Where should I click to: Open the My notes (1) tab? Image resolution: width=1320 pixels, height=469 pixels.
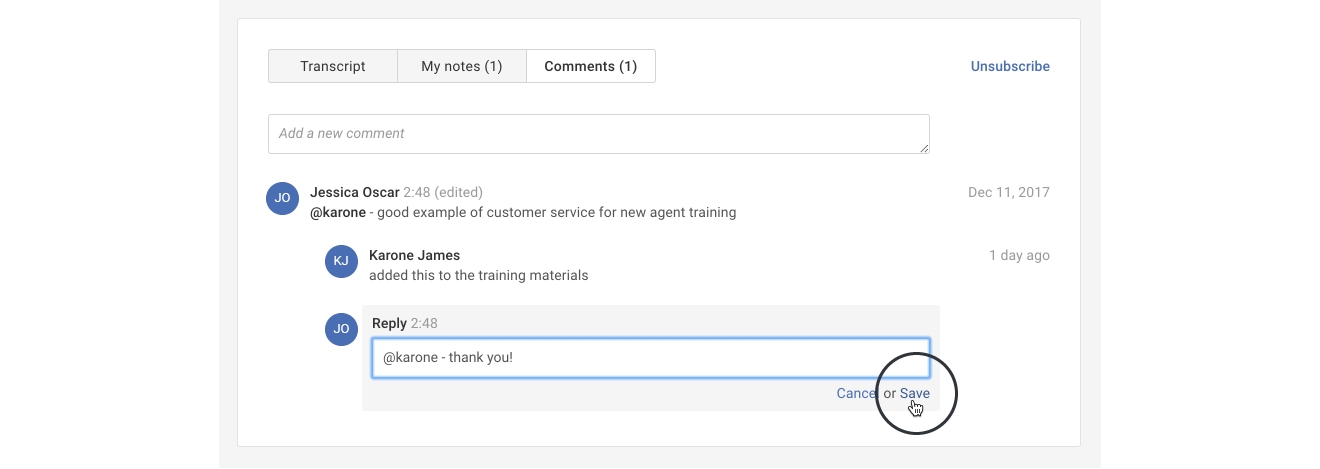pyautogui.click(x=461, y=67)
